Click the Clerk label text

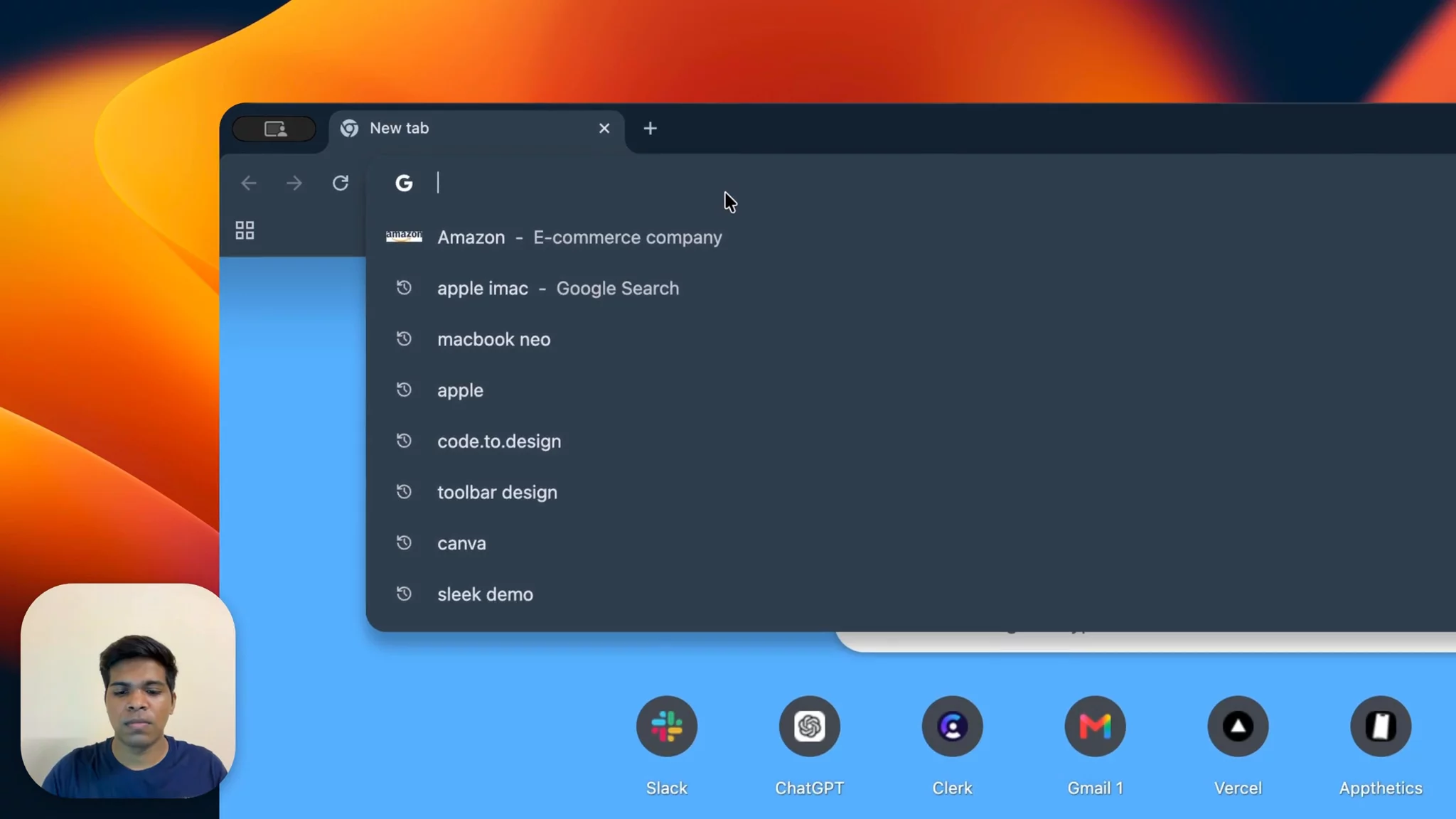[x=953, y=788]
